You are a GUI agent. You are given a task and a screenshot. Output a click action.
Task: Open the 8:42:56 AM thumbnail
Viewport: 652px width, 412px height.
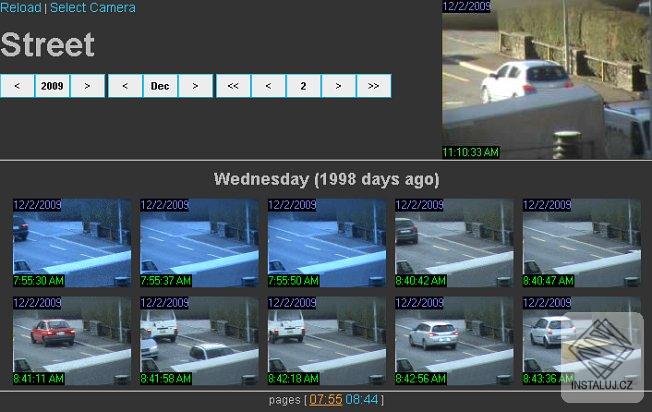click(454, 340)
